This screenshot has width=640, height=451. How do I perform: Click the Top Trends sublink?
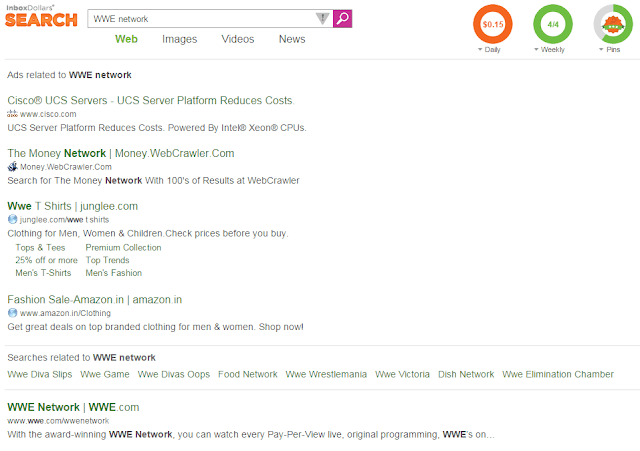click(107, 260)
